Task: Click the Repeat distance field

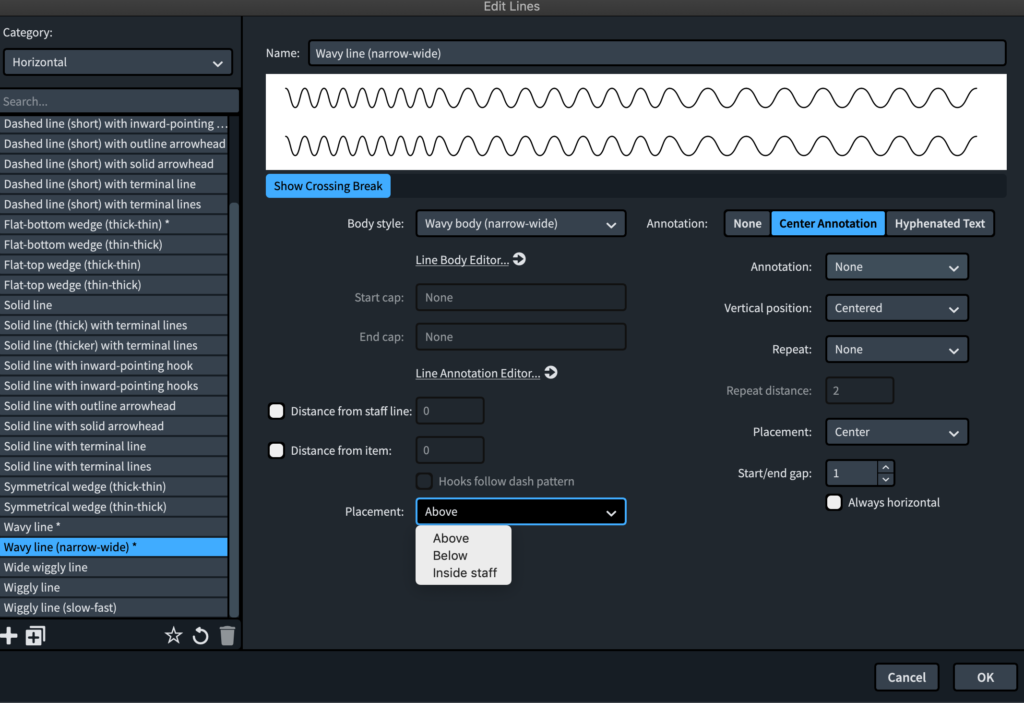Action: pyautogui.click(x=859, y=391)
